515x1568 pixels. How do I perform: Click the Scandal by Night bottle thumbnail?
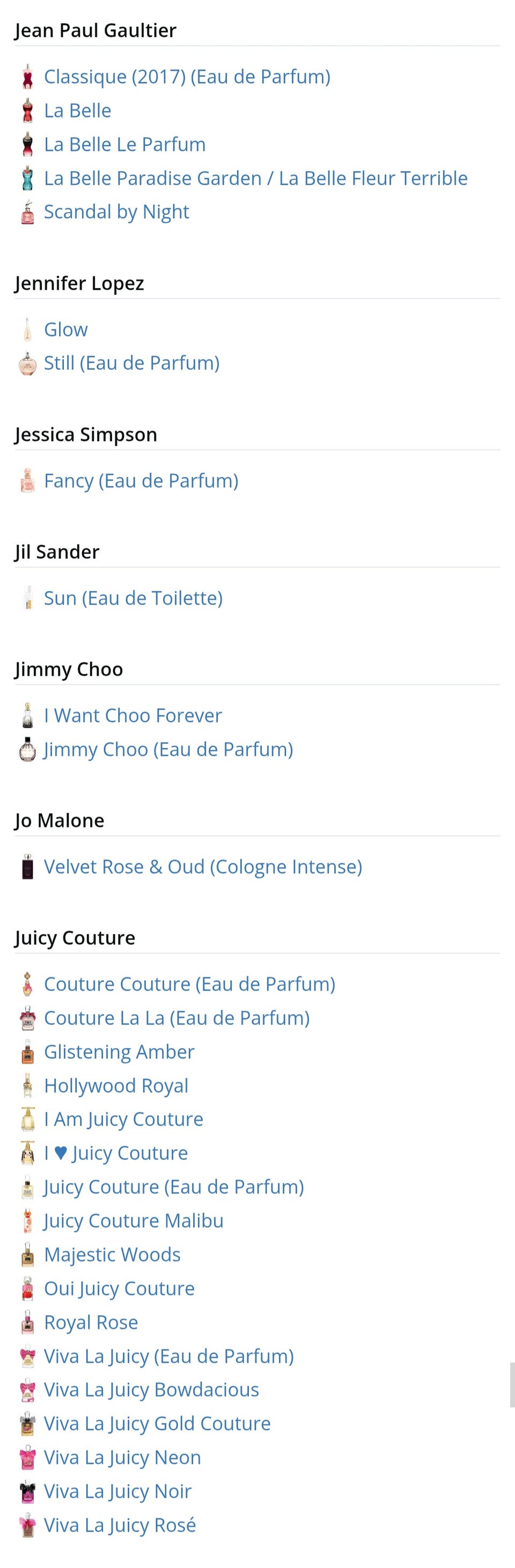tap(27, 213)
